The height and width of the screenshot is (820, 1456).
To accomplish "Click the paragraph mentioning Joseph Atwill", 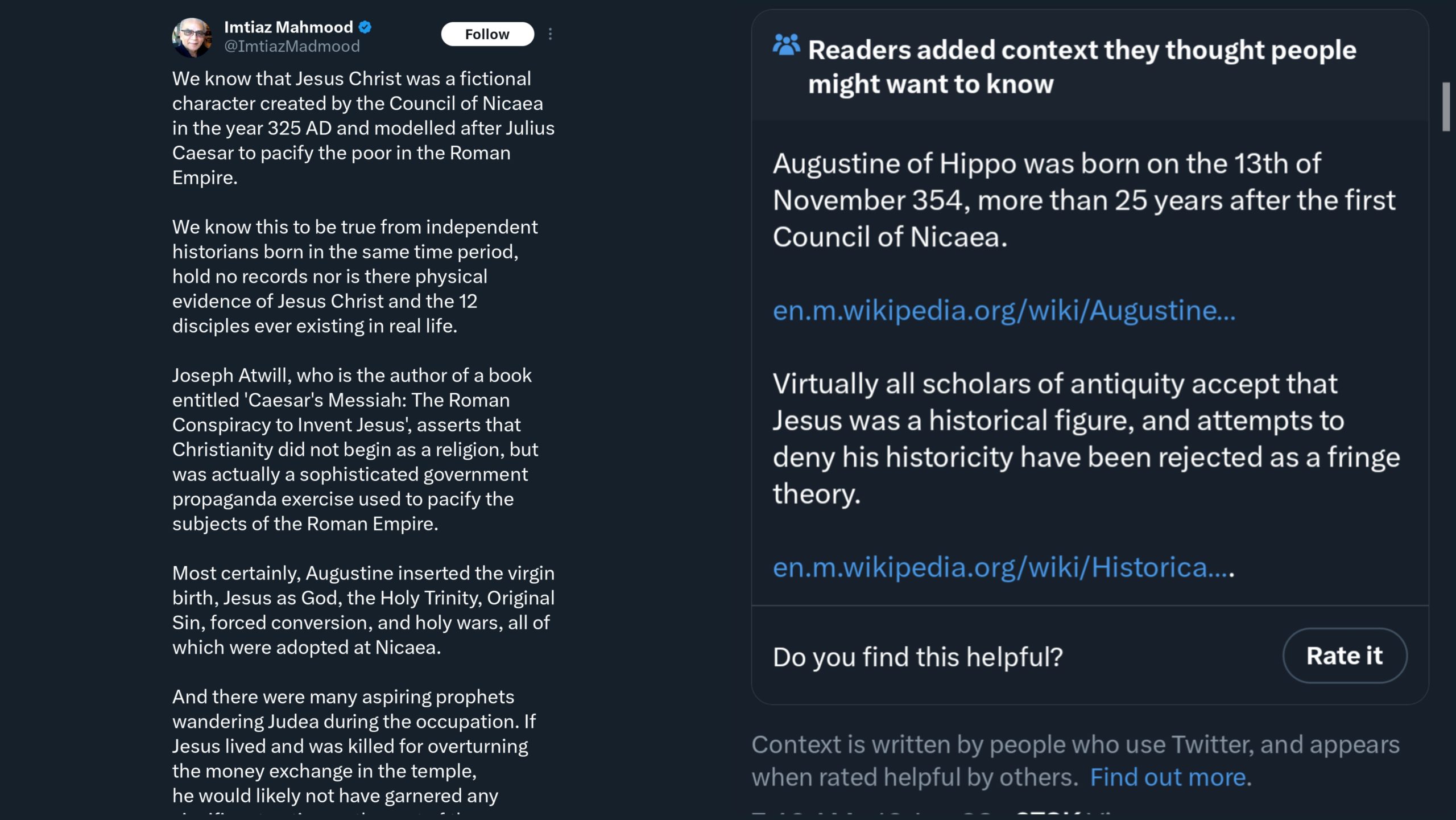I will (x=355, y=450).
